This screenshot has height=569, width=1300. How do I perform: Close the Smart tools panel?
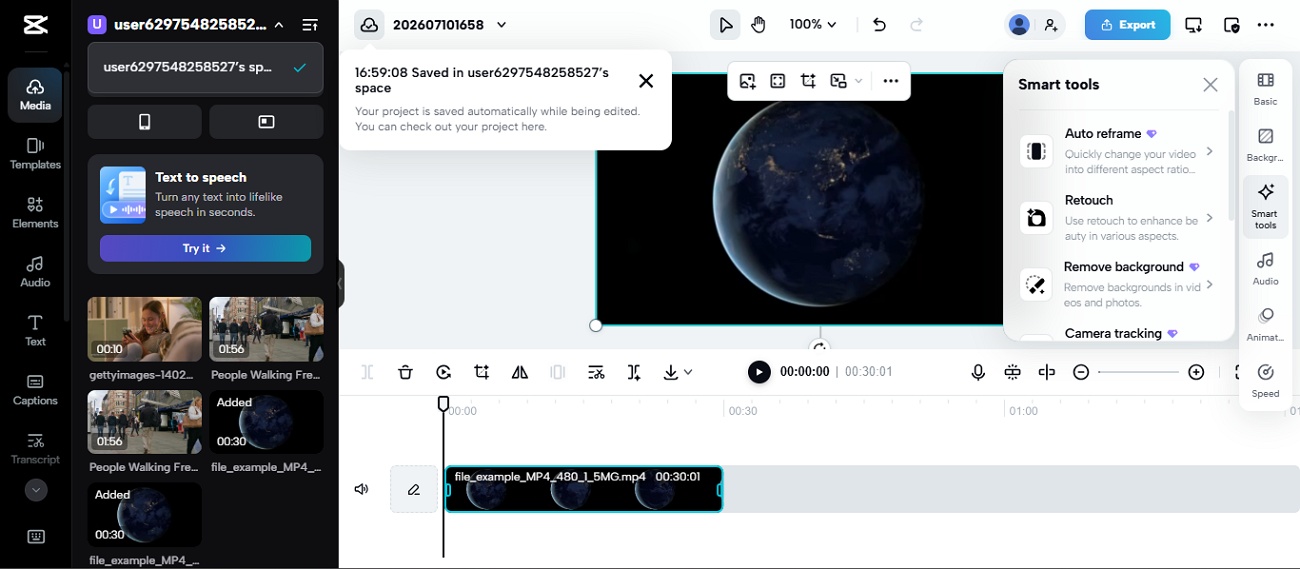(x=1210, y=85)
